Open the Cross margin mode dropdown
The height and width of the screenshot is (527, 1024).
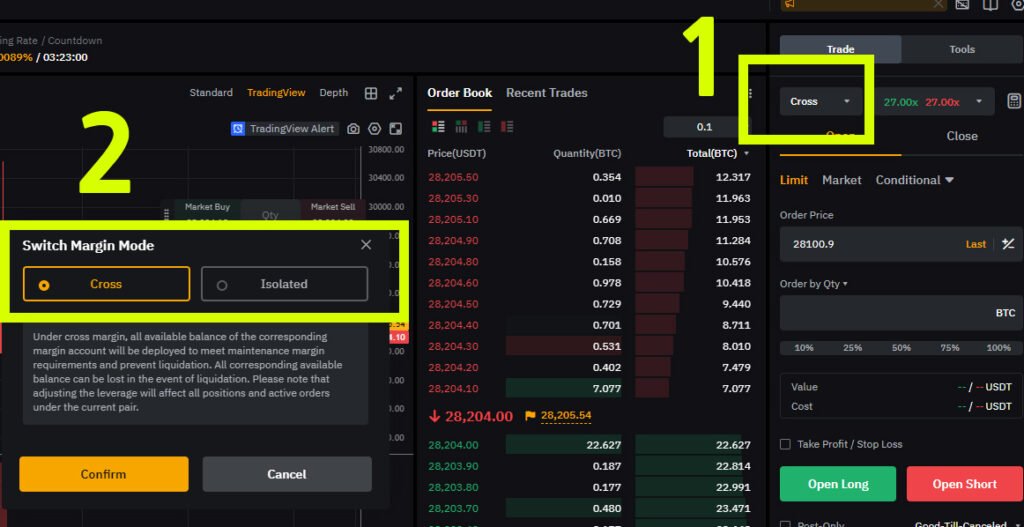coord(820,101)
